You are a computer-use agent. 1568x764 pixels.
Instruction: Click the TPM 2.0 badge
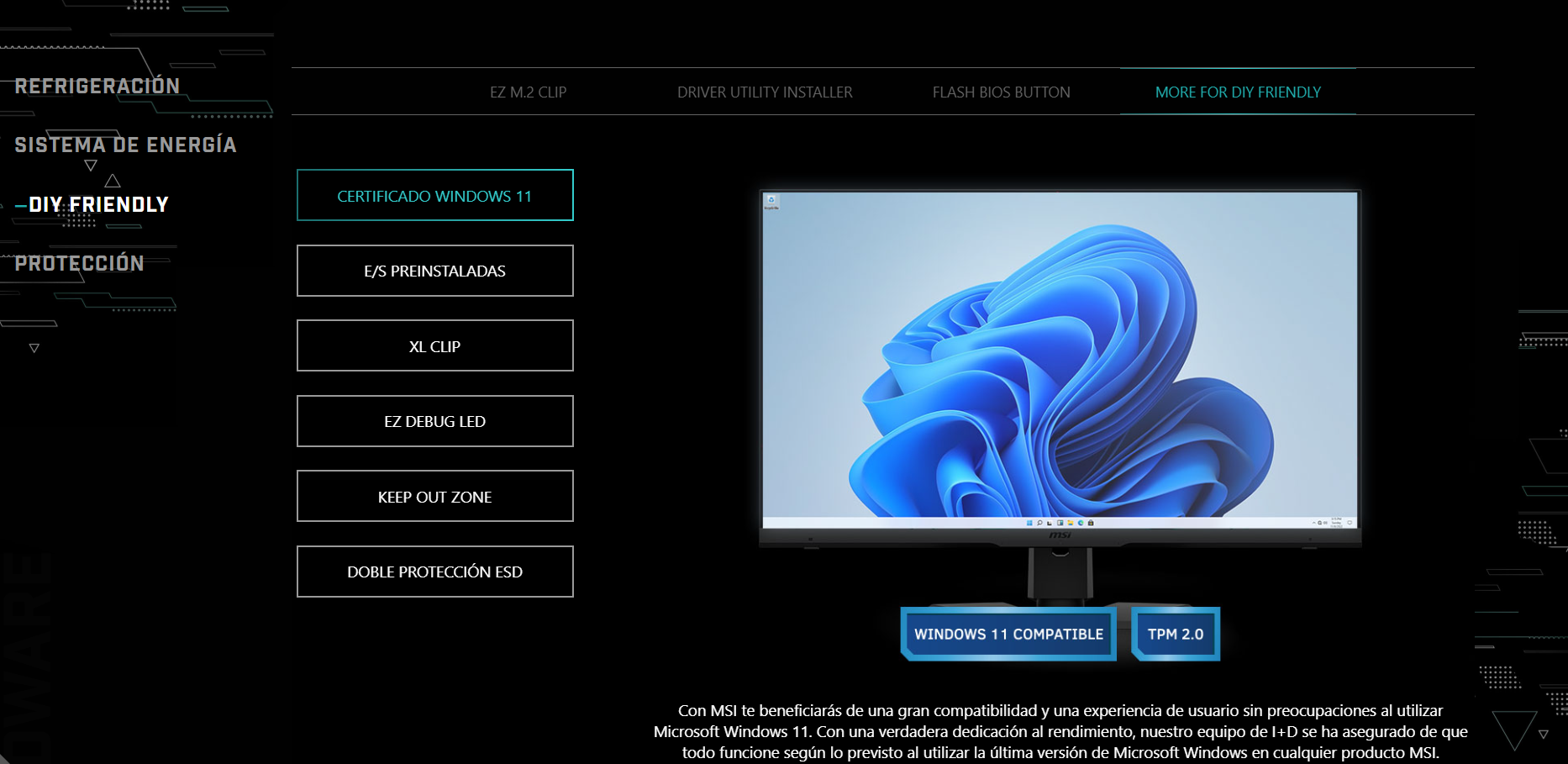point(1176,634)
